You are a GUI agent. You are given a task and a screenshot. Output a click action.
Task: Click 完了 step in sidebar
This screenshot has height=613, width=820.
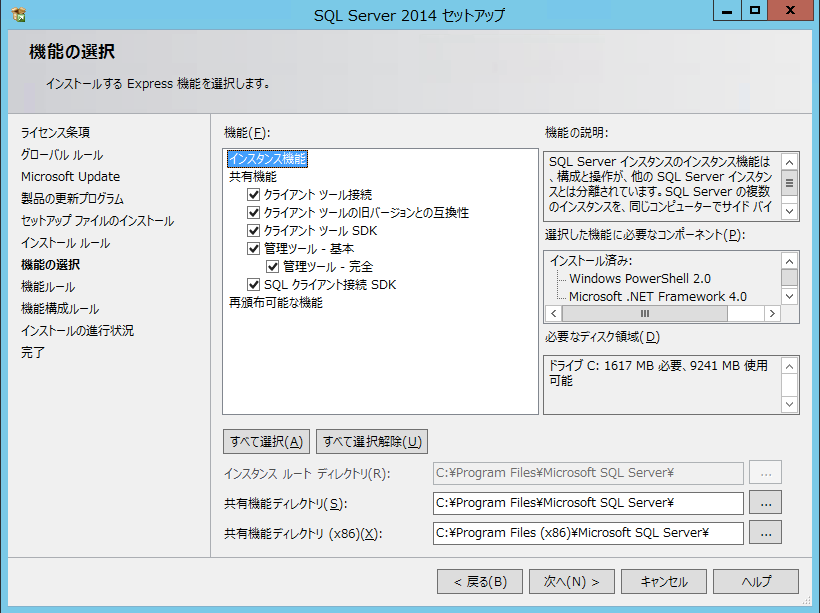point(32,353)
